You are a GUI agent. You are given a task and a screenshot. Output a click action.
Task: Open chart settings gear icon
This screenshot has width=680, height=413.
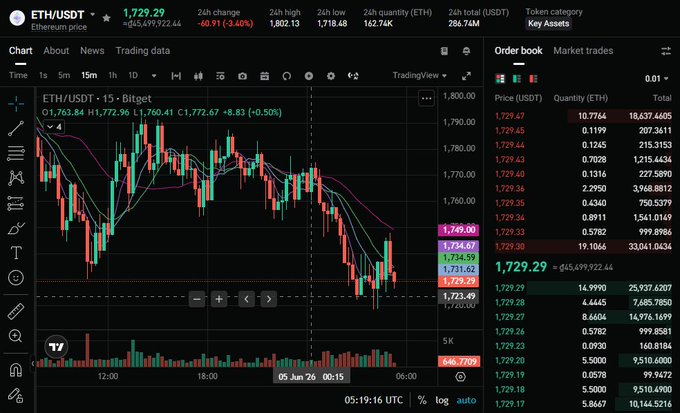pos(331,76)
